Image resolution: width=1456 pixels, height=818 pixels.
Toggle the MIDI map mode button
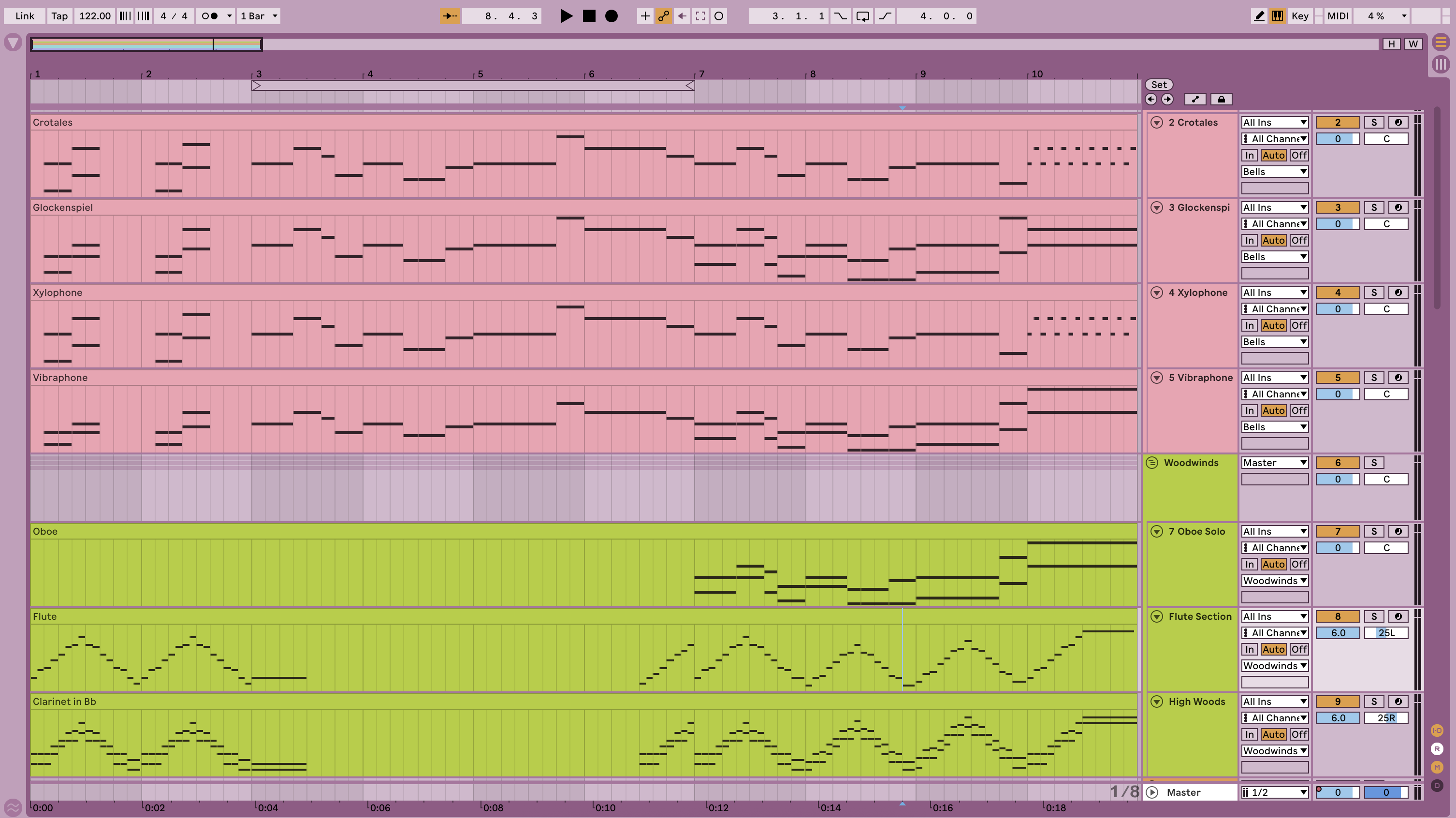1337,16
